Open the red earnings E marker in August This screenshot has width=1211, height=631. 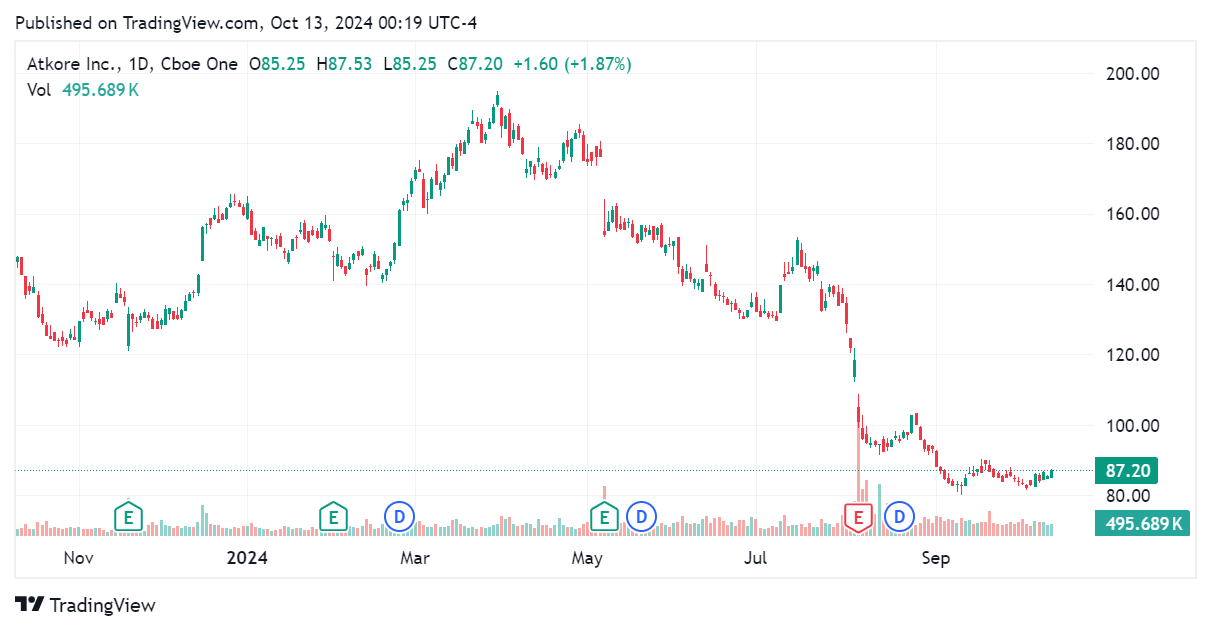point(857,516)
